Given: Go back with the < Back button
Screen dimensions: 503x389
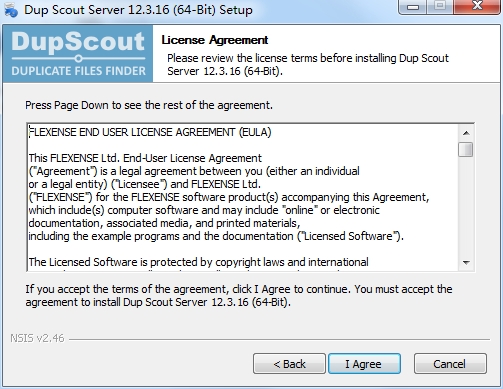Looking at the screenshot, I should [x=289, y=364].
